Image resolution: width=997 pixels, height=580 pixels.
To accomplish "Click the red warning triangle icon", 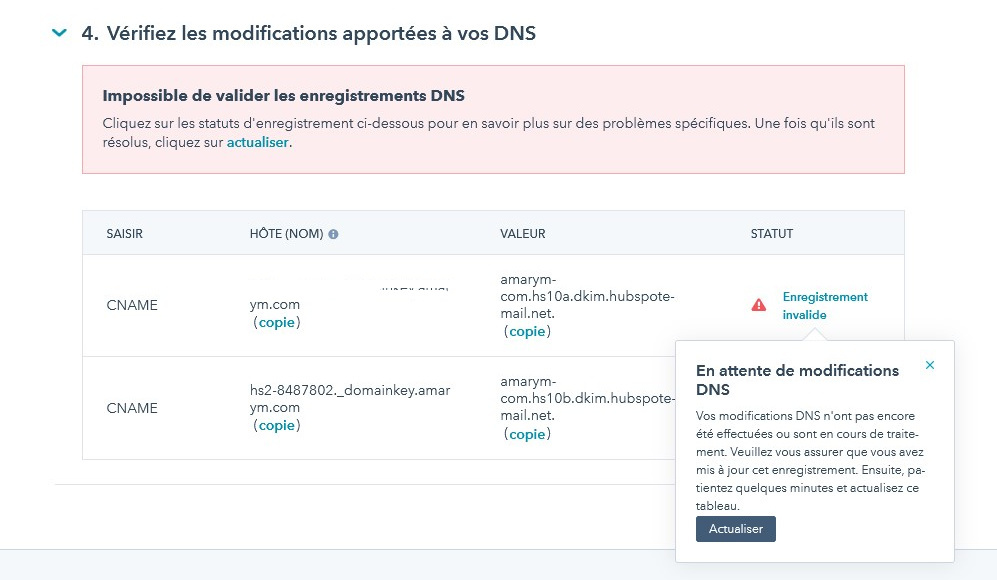I will 759,305.
